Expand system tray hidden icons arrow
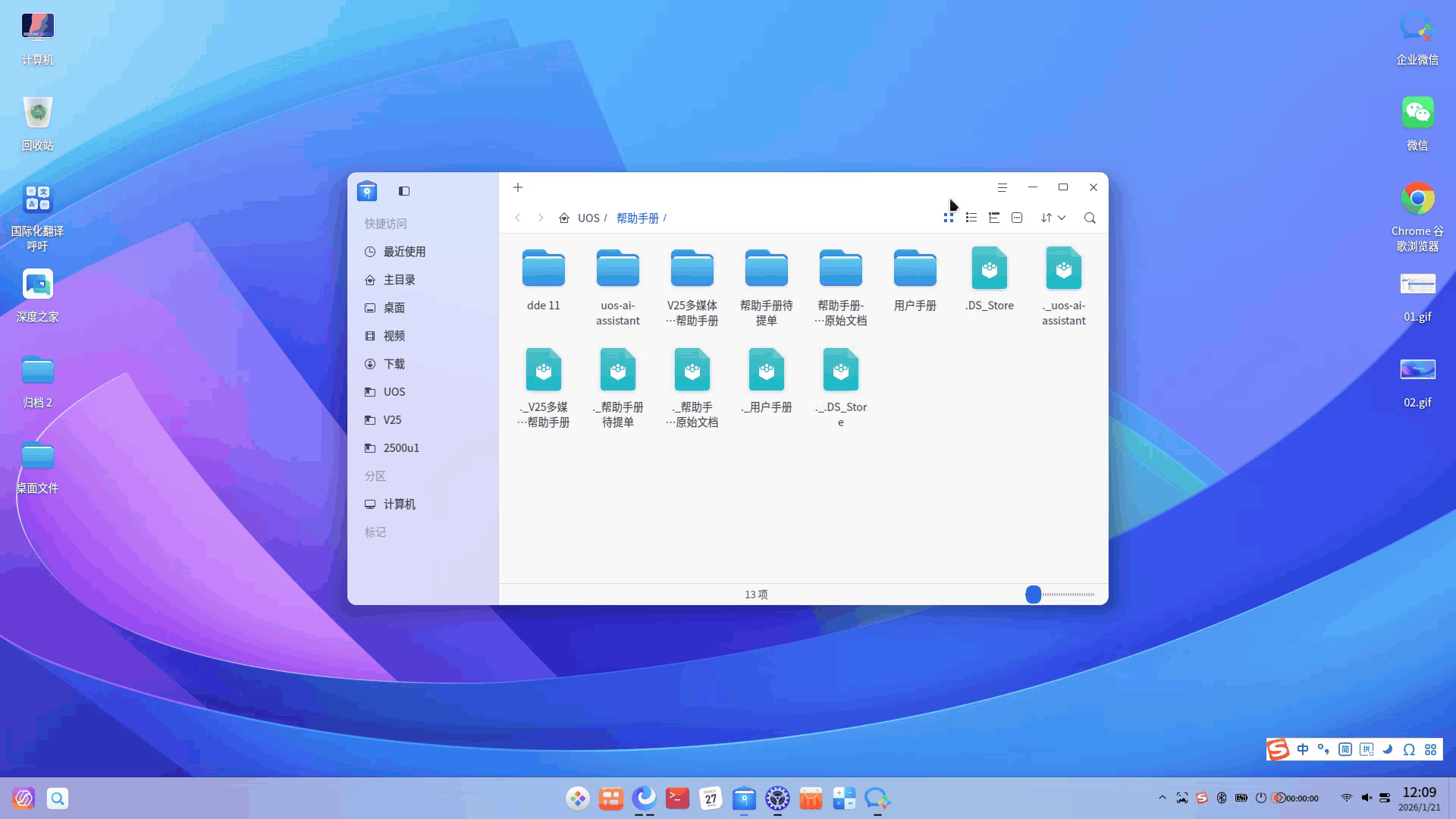Image resolution: width=1456 pixels, height=819 pixels. 1162,798
